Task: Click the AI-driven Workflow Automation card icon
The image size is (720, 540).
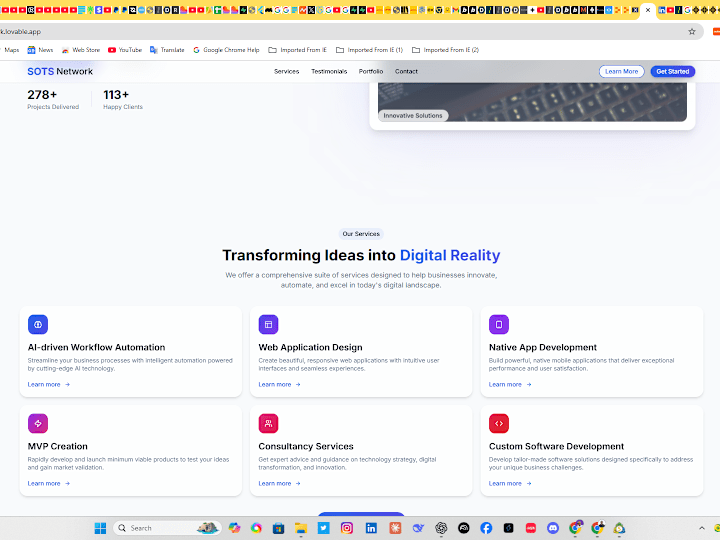Action: tap(38, 324)
